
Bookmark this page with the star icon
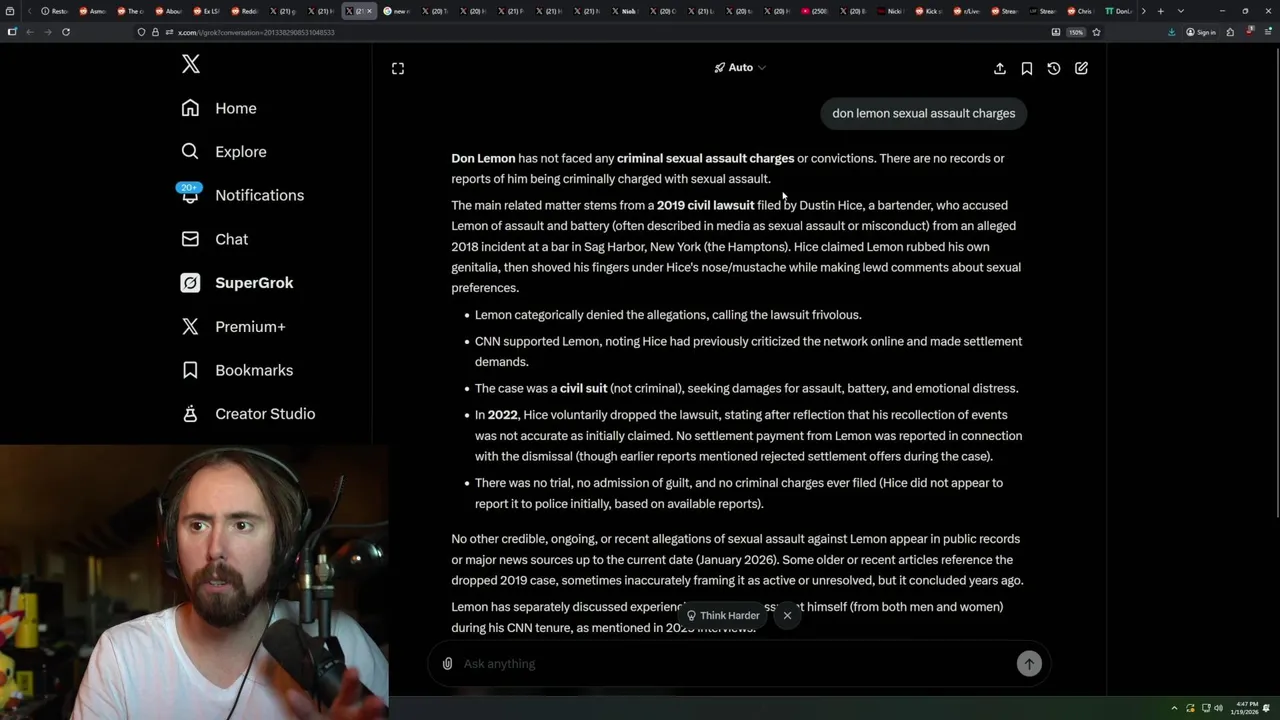coord(1096,32)
